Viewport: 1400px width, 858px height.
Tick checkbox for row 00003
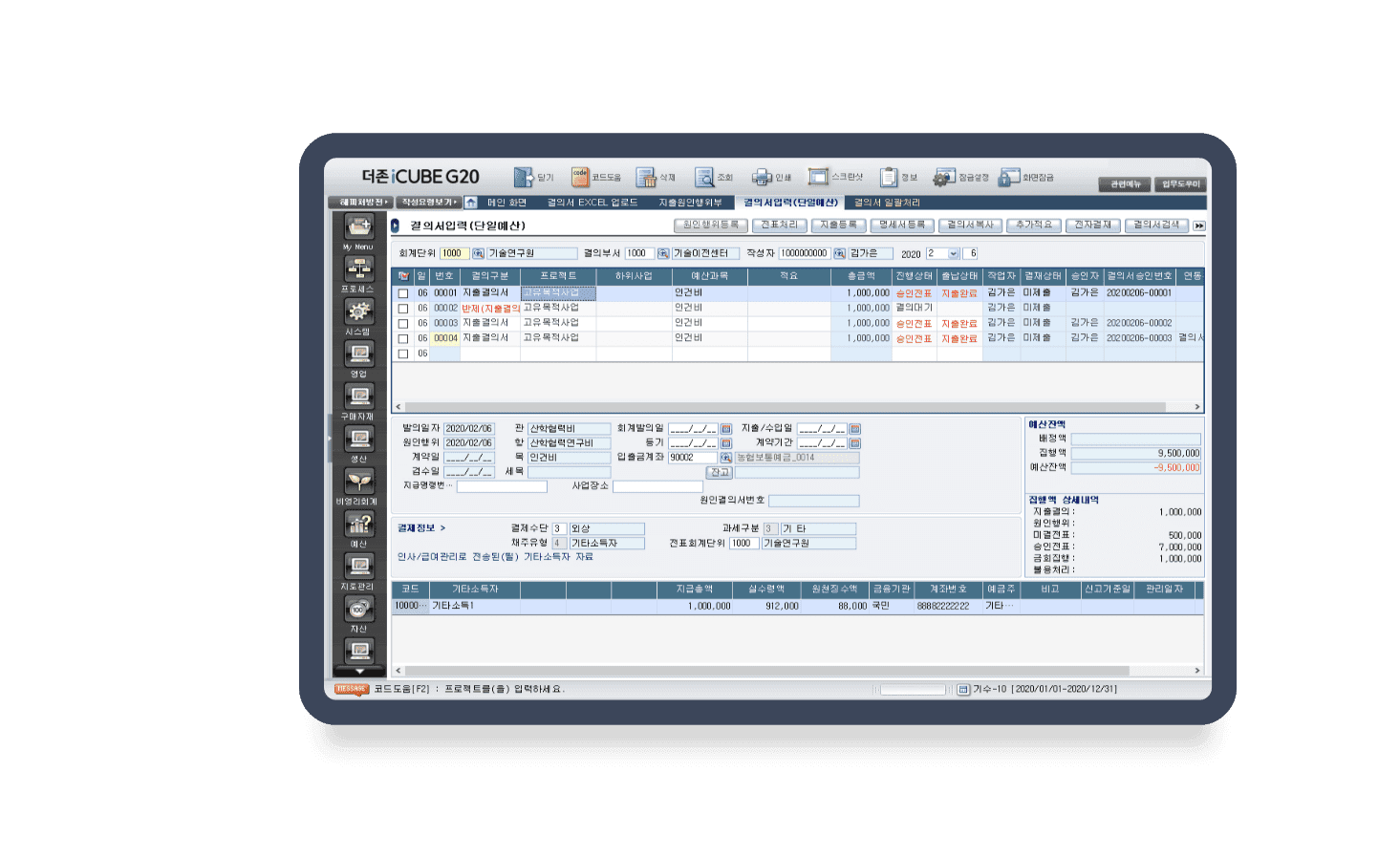[403, 324]
